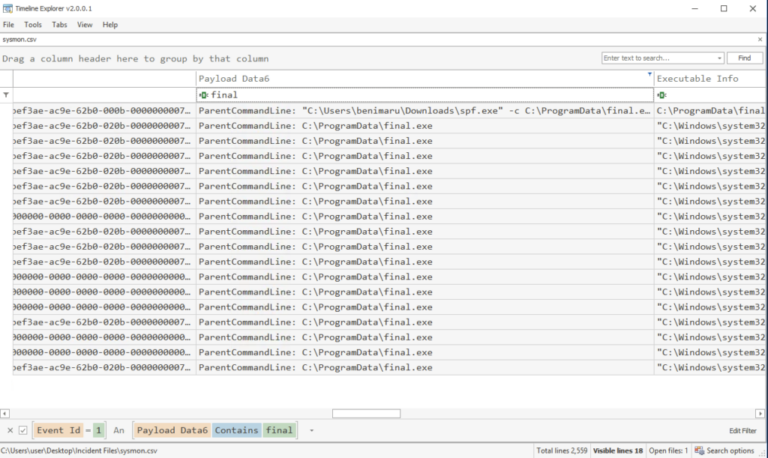The height and width of the screenshot is (458, 768).
Task: Click the Payload Data6 filter condition icon
Action: [203, 94]
